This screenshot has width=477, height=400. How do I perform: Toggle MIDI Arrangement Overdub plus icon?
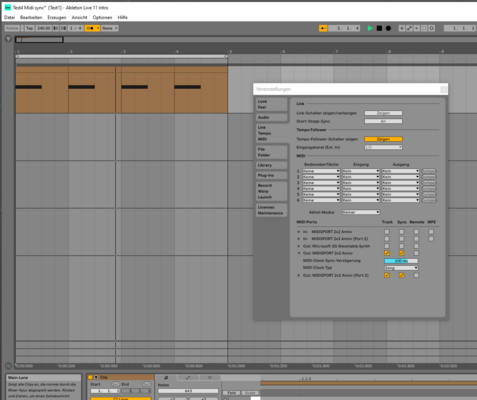402,28
